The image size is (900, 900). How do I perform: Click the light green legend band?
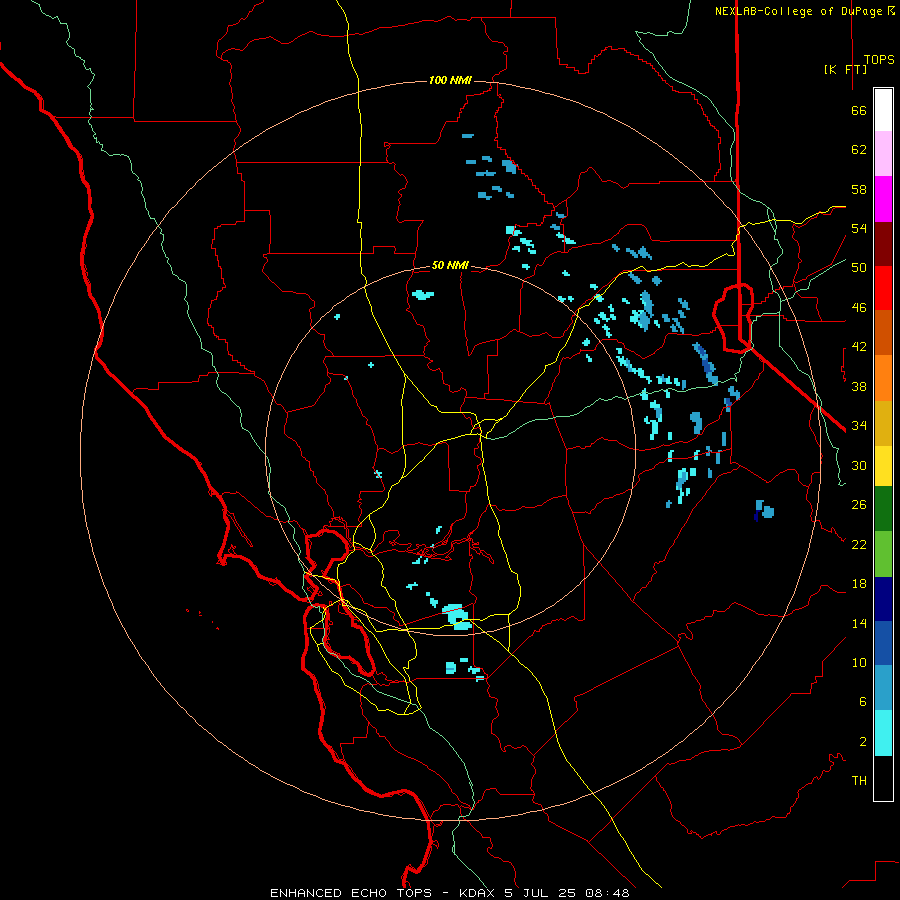point(883,554)
